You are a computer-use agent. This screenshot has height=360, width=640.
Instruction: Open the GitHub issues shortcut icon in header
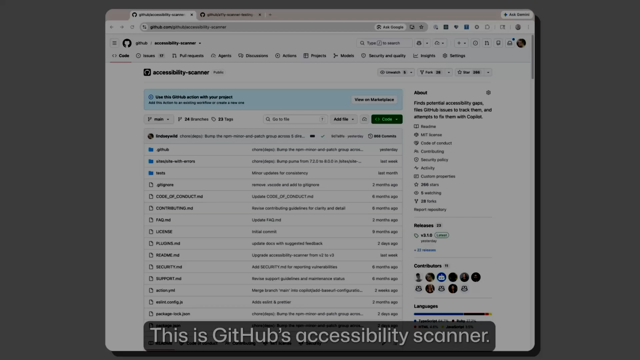pos(476,43)
